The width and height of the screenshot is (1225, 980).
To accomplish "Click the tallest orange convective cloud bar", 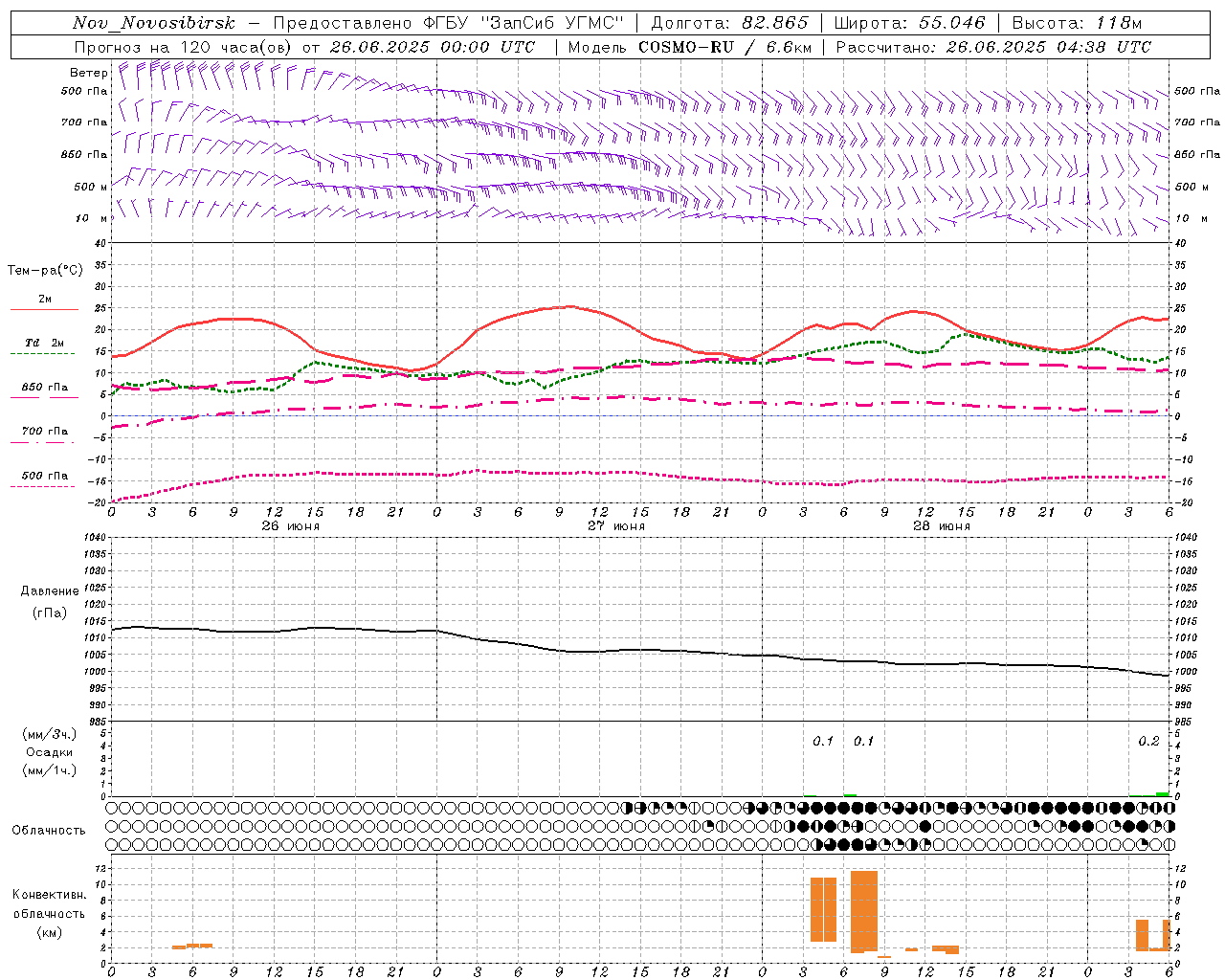I will (x=864, y=911).
